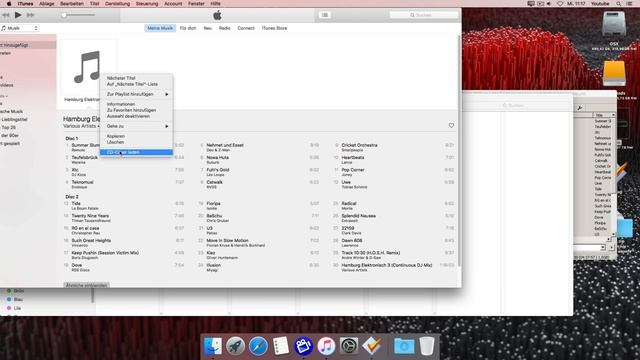Open the Connect tab
Image resolution: width=640 pixels, height=360 pixels.
[246, 28]
